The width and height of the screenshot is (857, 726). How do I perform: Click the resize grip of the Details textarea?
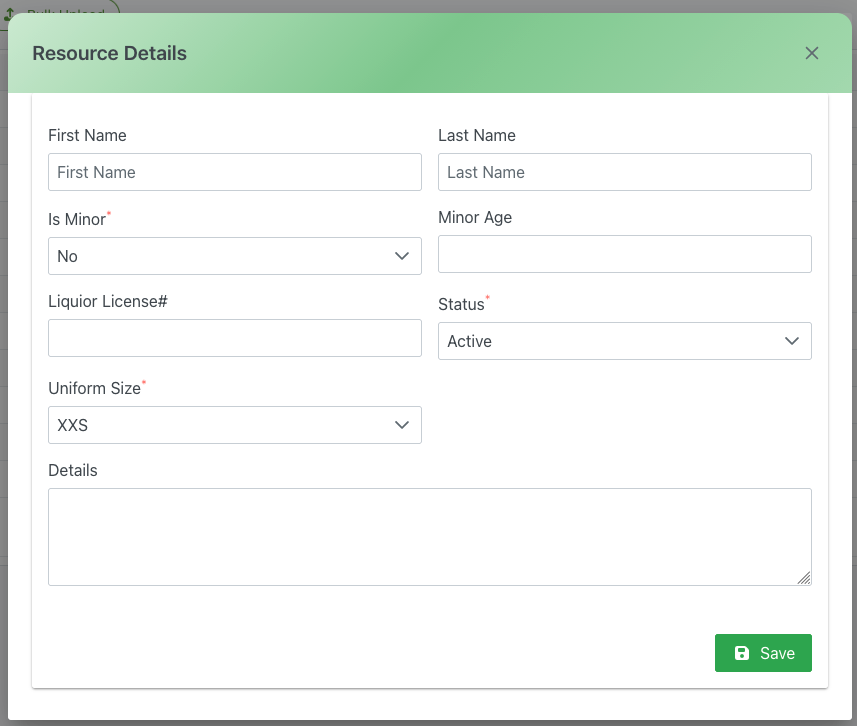tap(806, 578)
